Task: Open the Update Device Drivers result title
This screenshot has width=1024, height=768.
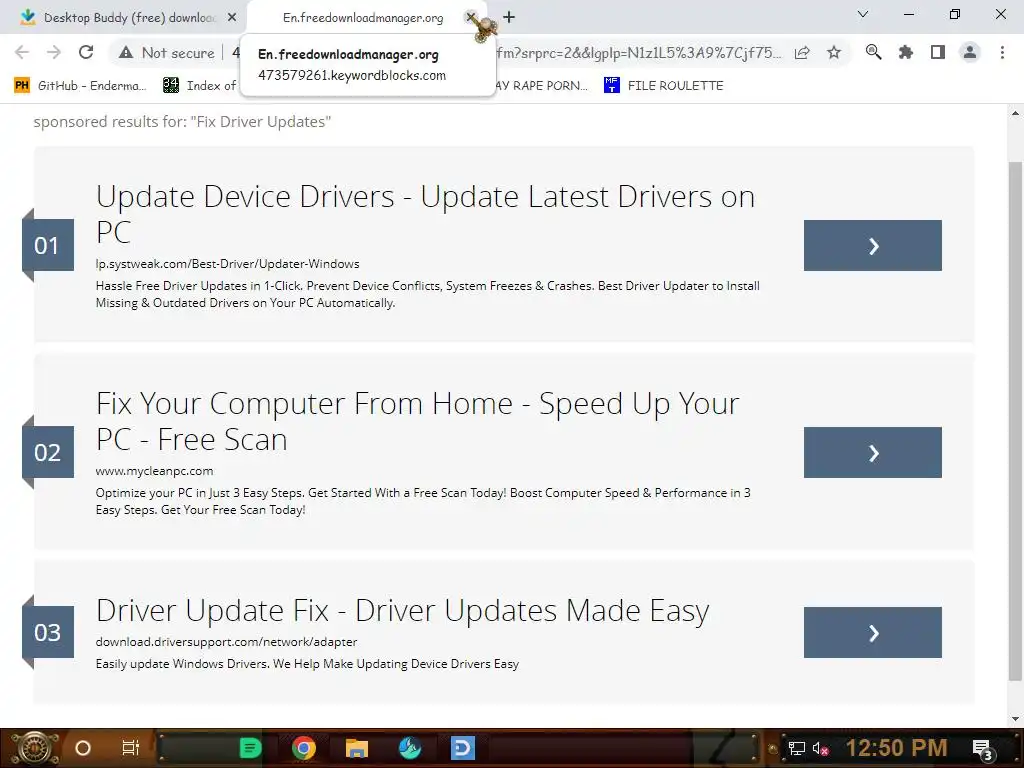Action: click(x=425, y=214)
